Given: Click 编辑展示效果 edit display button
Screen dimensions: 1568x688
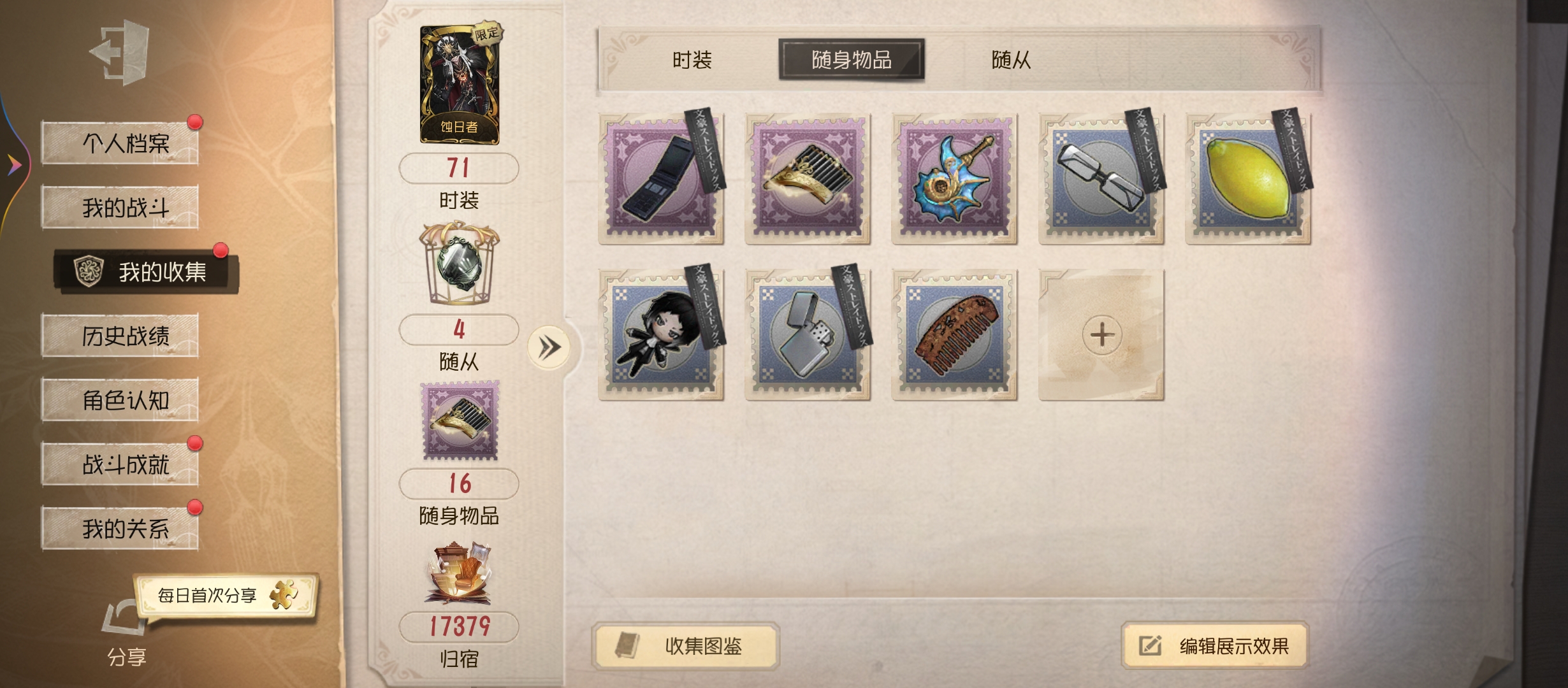Looking at the screenshot, I should [x=1215, y=645].
